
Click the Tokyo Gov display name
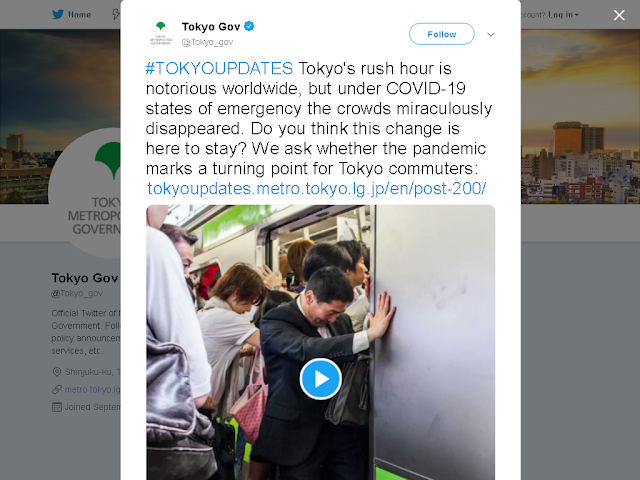[x=211, y=27]
